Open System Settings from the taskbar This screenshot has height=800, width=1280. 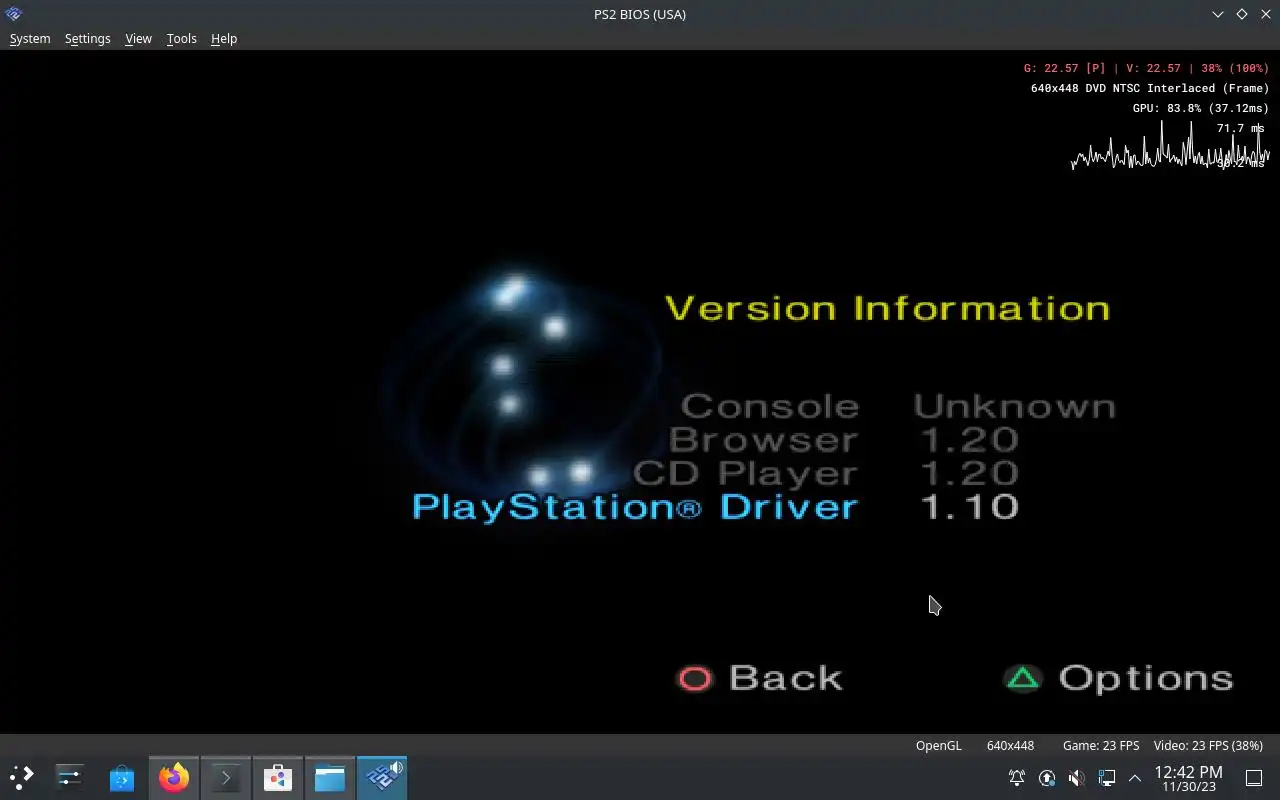[70, 777]
